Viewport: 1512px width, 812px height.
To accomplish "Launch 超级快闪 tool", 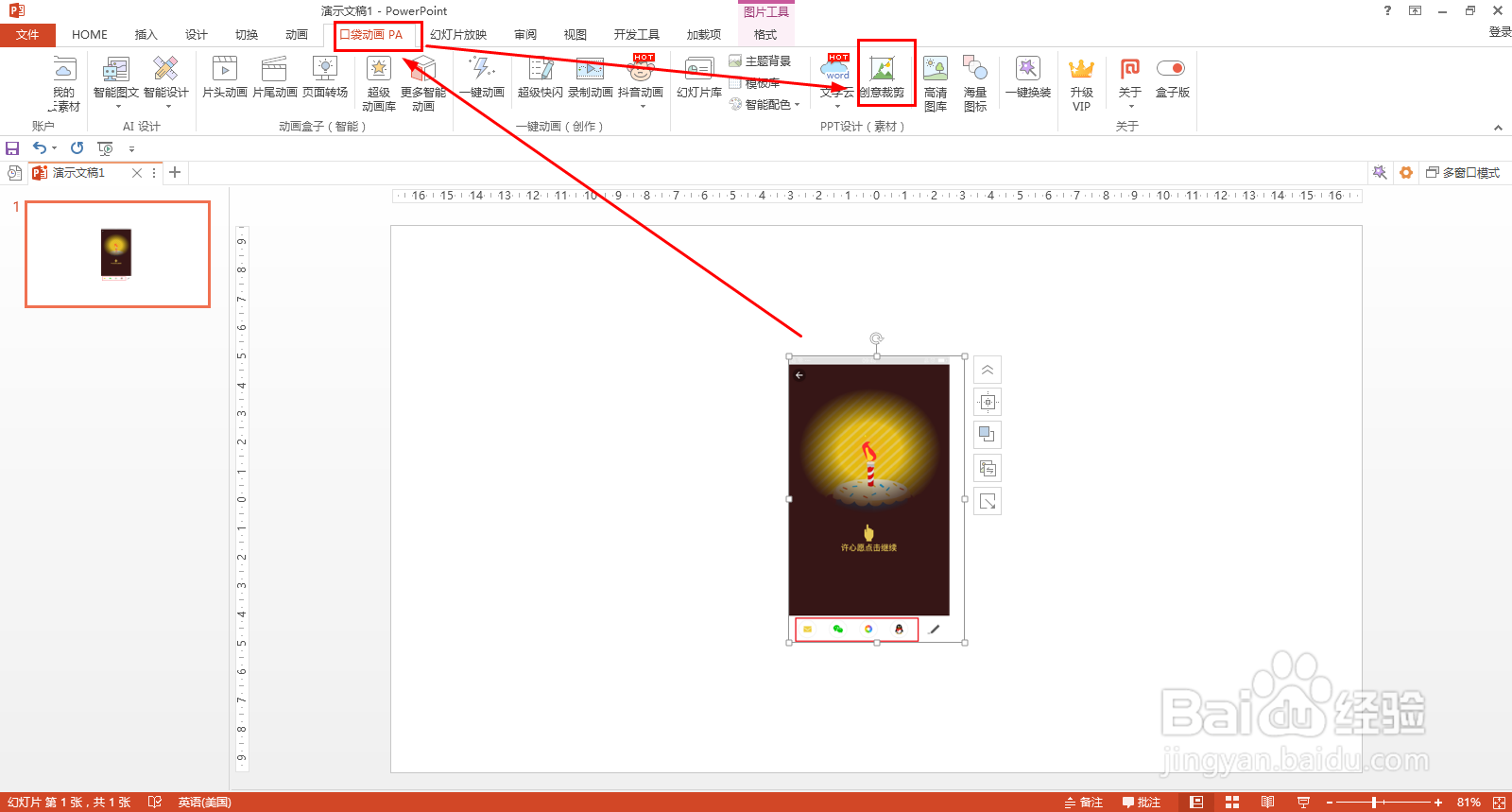I will (541, 78).
